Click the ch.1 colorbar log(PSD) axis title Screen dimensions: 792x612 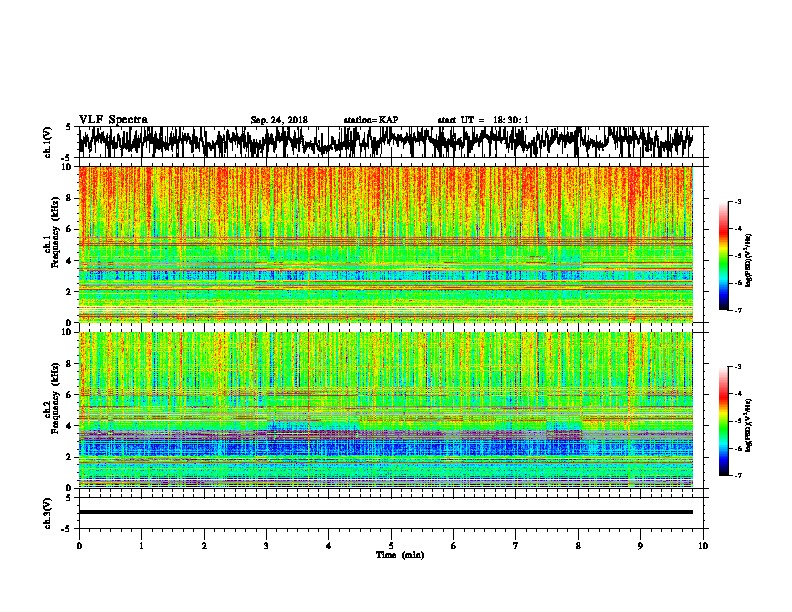tap(748, 260)
